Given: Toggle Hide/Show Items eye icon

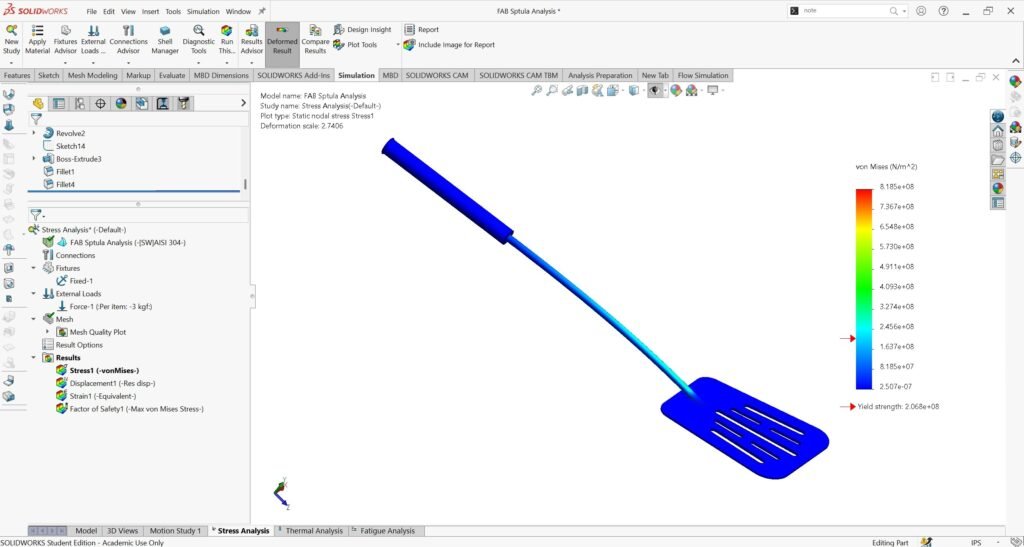Looking at the screenshot, I should pos(656,90).
